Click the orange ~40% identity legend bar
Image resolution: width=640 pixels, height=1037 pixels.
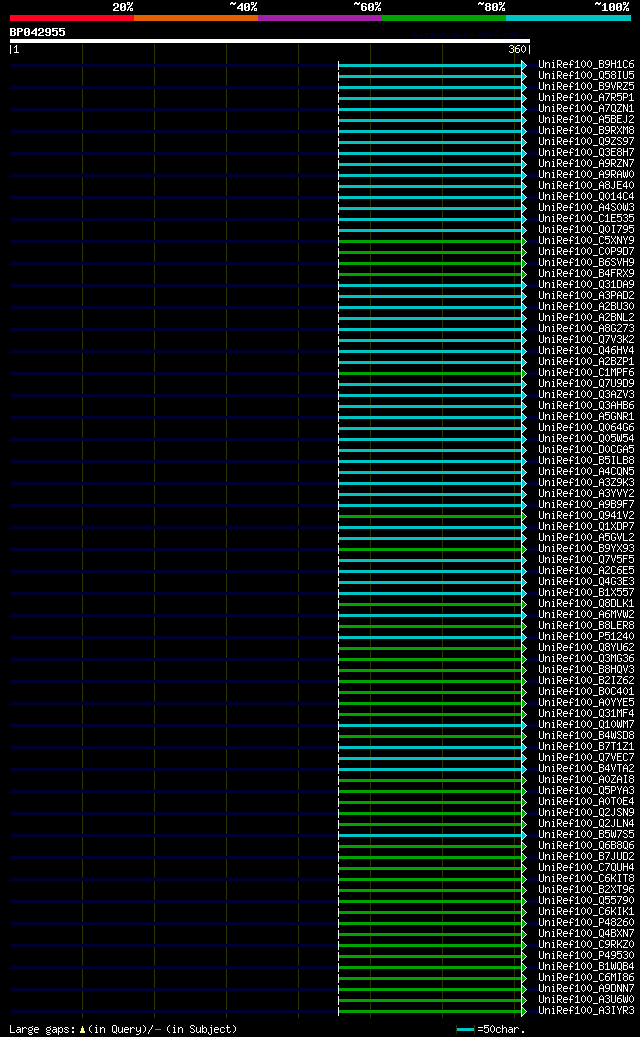tap(196, 18)
